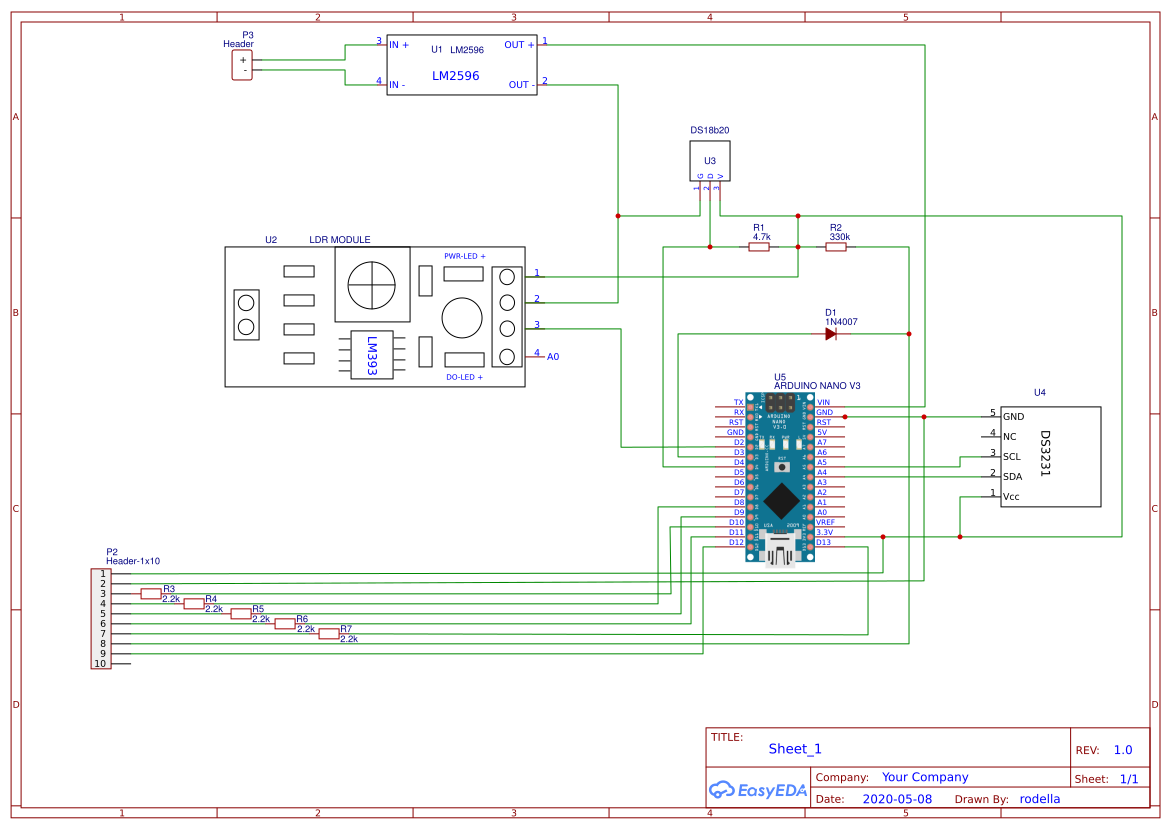Viewport: 1172px width, 829px height.
Task: Select resistor R3 labeled 2.2k
Action: tap(152, 593)
